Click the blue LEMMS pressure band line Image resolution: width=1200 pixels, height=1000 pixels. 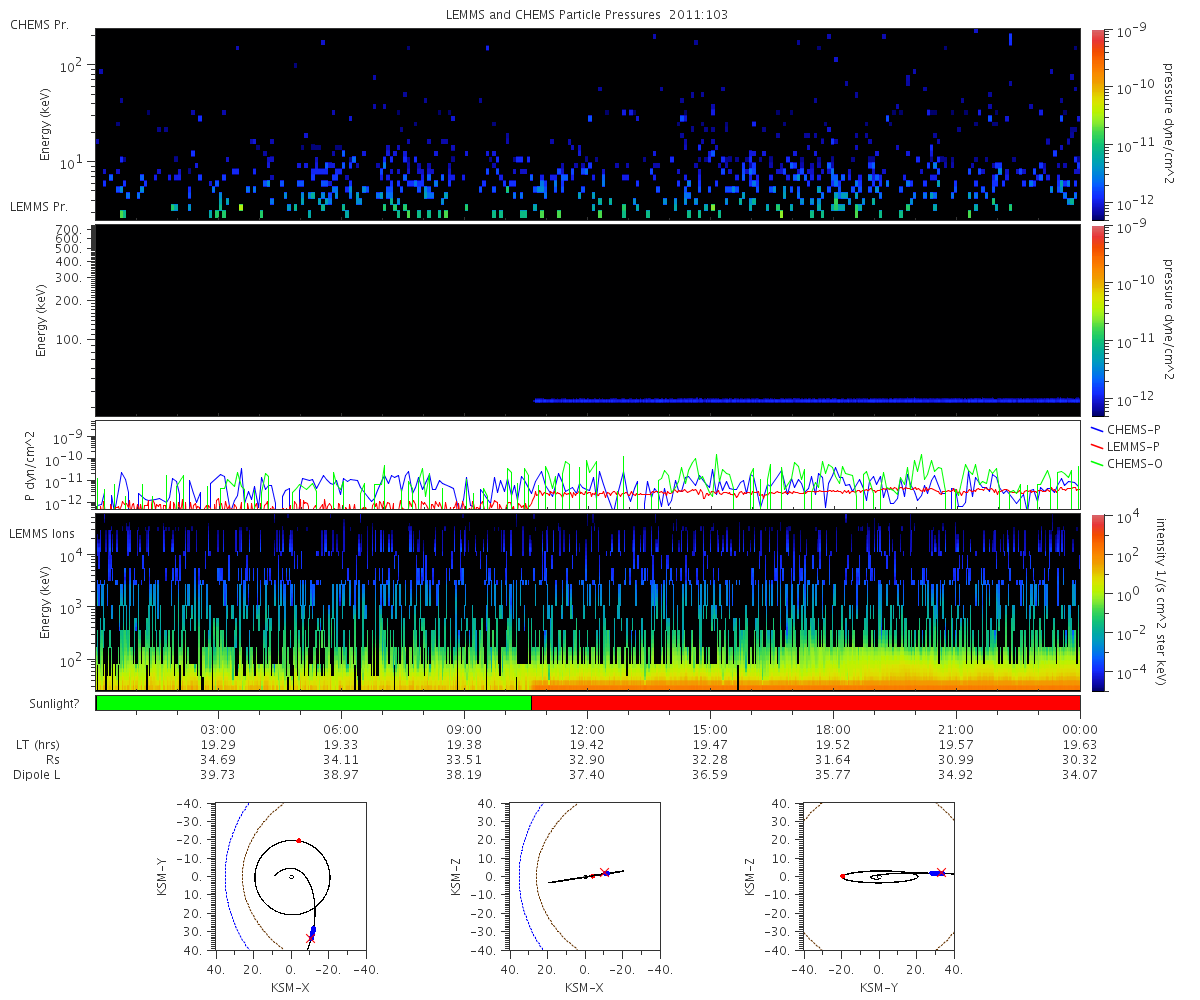coord(808,400)
